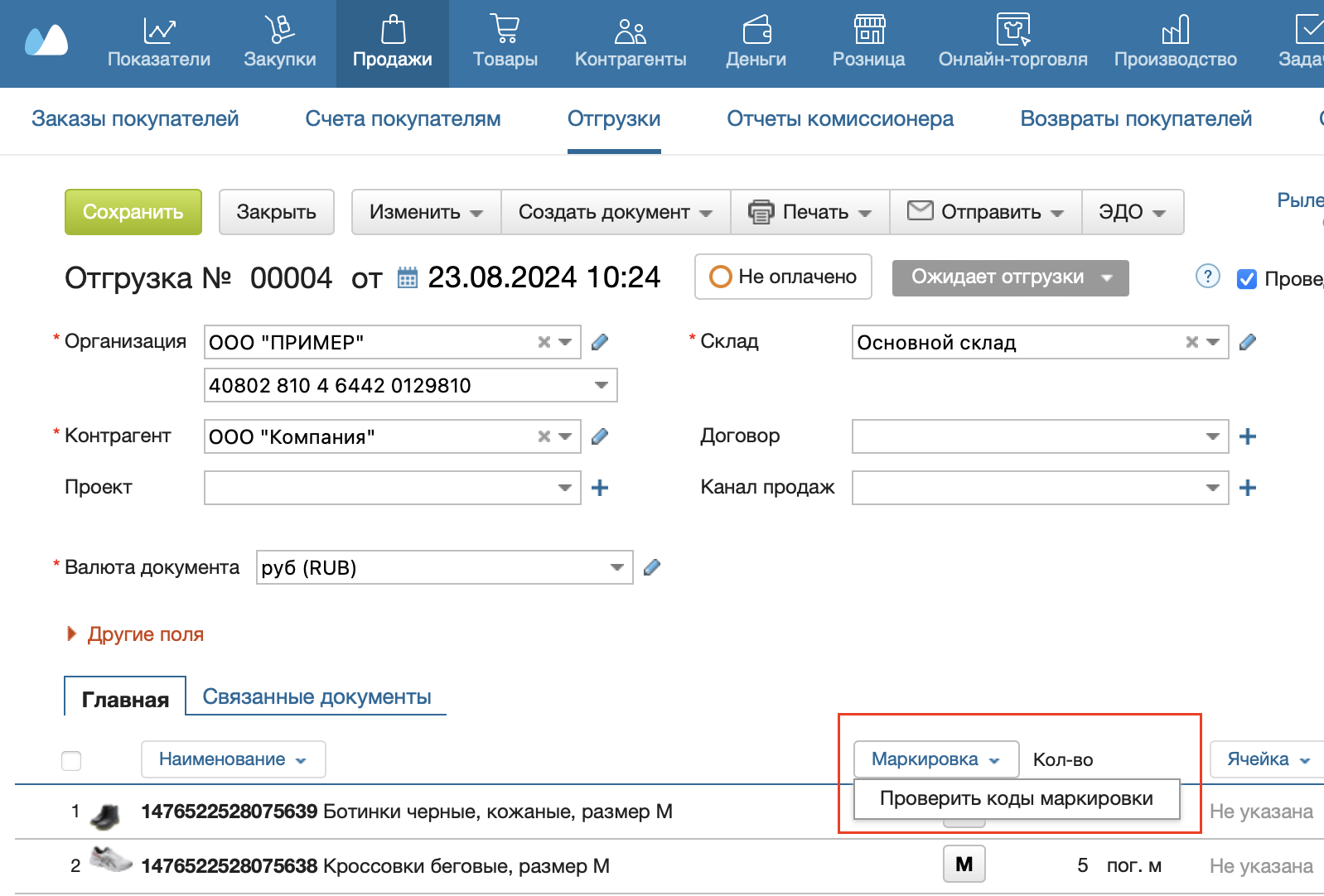
Task: Open the Показатели section icon
Action: click(158, 31)
